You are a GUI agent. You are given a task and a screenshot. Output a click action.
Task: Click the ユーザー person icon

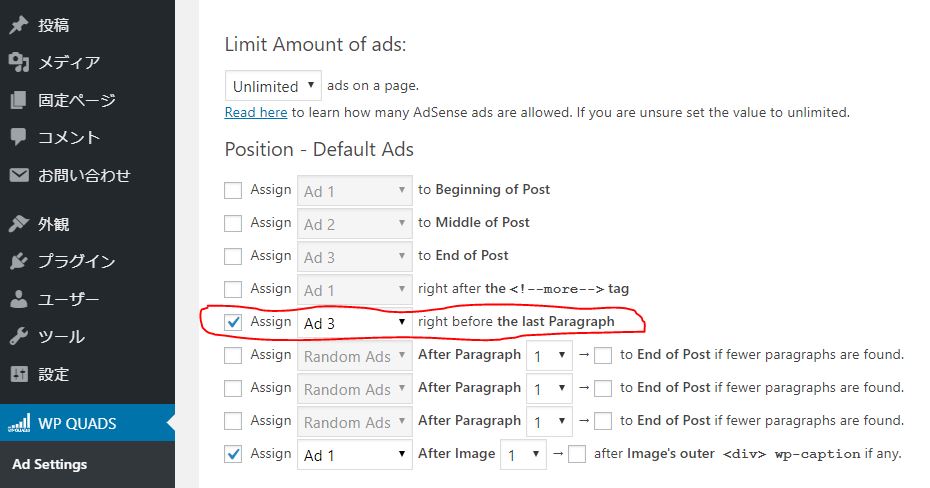[19, 299]
